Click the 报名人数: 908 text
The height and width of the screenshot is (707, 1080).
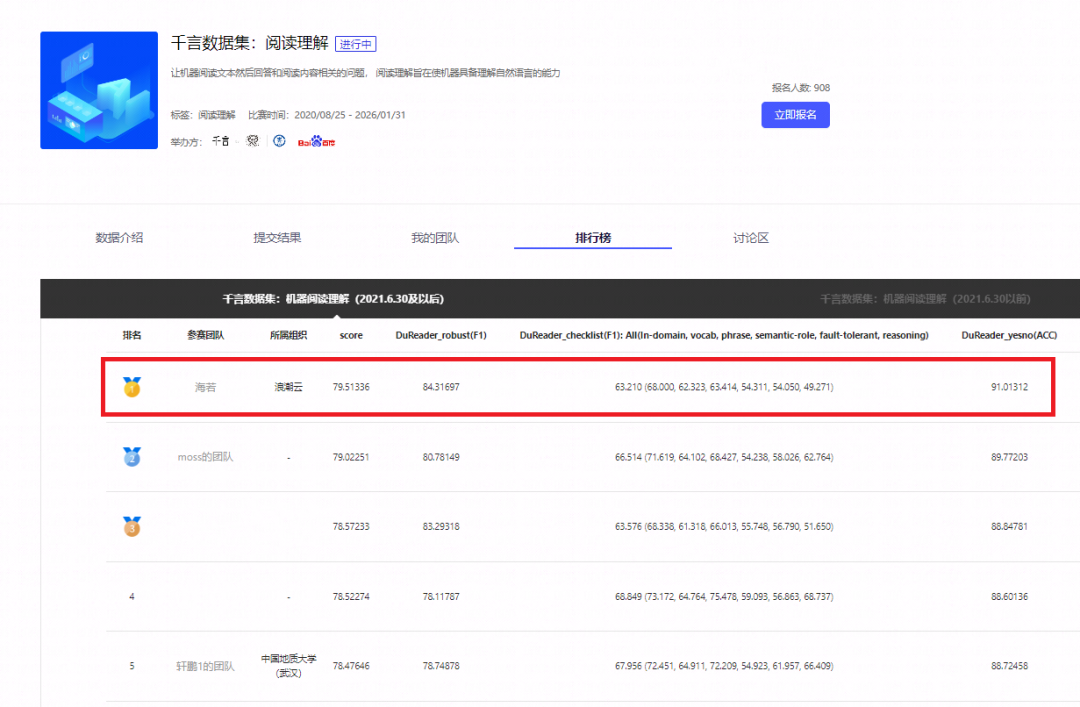800,88
